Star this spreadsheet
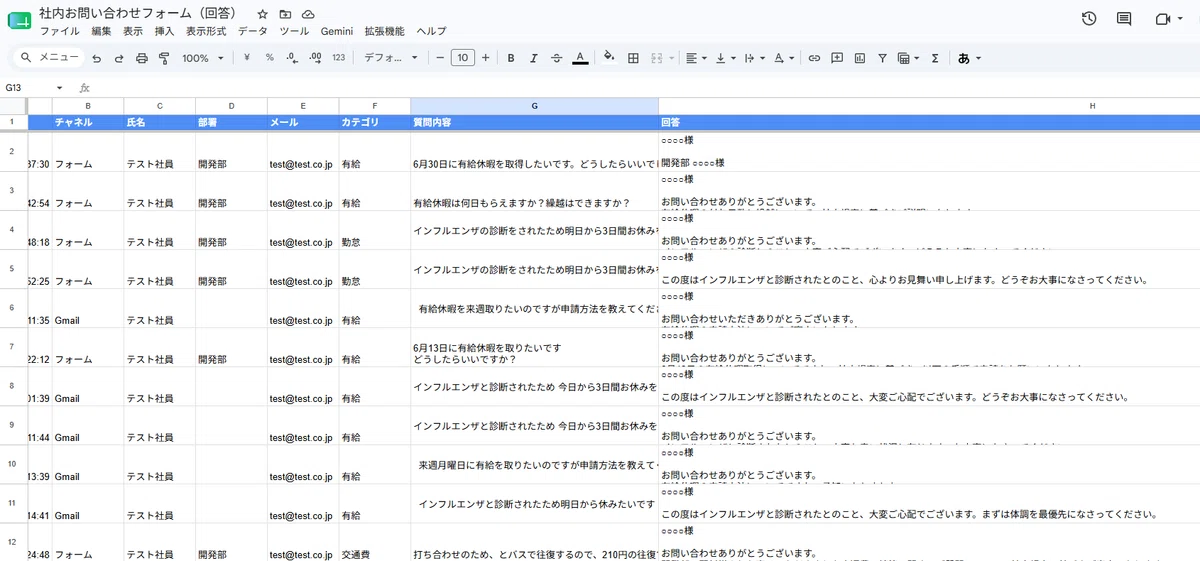This screenshot has width=1200, height=561. click(x=262, y=15)
